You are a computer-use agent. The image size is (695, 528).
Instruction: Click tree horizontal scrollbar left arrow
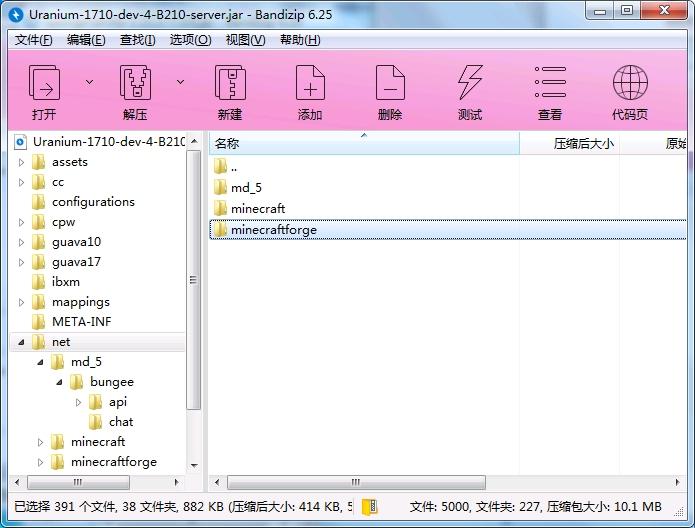point(16,482)
